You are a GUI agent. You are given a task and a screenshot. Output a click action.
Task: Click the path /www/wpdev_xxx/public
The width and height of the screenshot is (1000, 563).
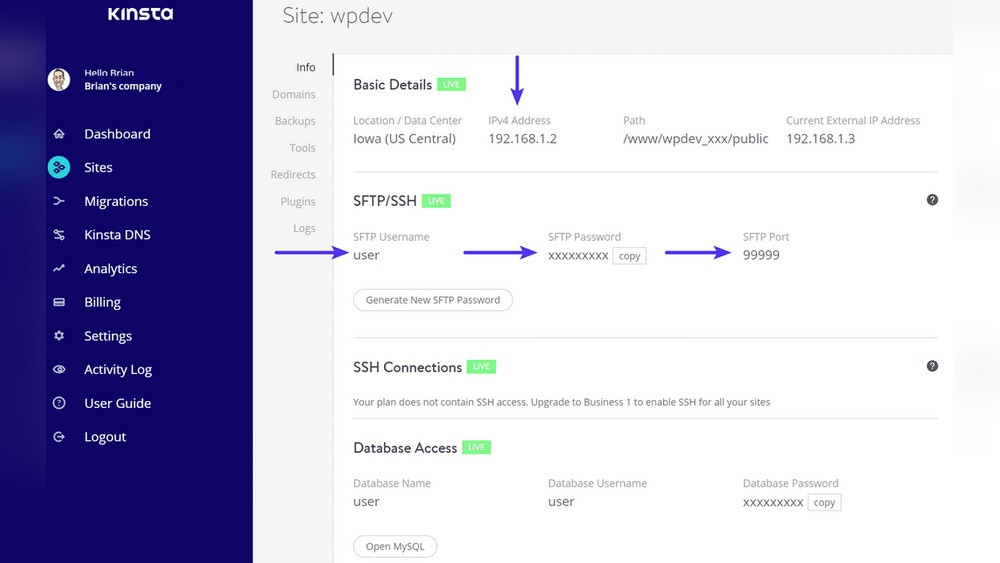click(695, 138)
